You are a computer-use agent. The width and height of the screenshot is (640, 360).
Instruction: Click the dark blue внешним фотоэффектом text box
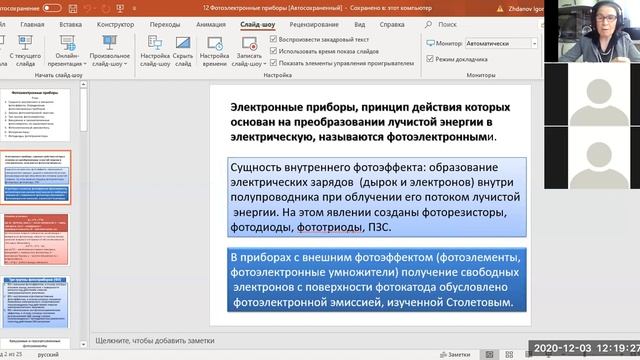point(377,280)
